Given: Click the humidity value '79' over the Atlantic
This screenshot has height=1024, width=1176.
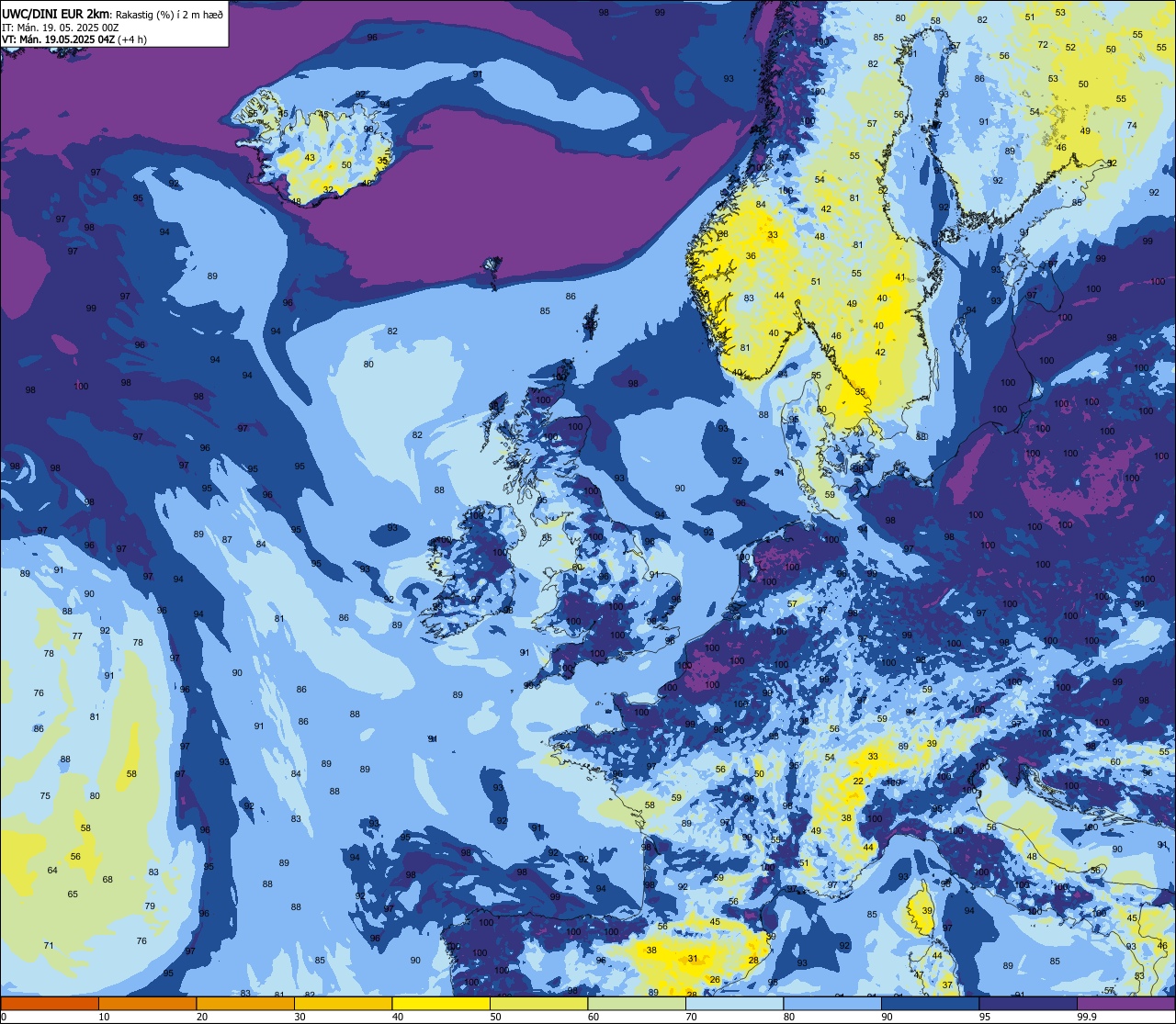Looking at the screenshot, I should 150,906.
